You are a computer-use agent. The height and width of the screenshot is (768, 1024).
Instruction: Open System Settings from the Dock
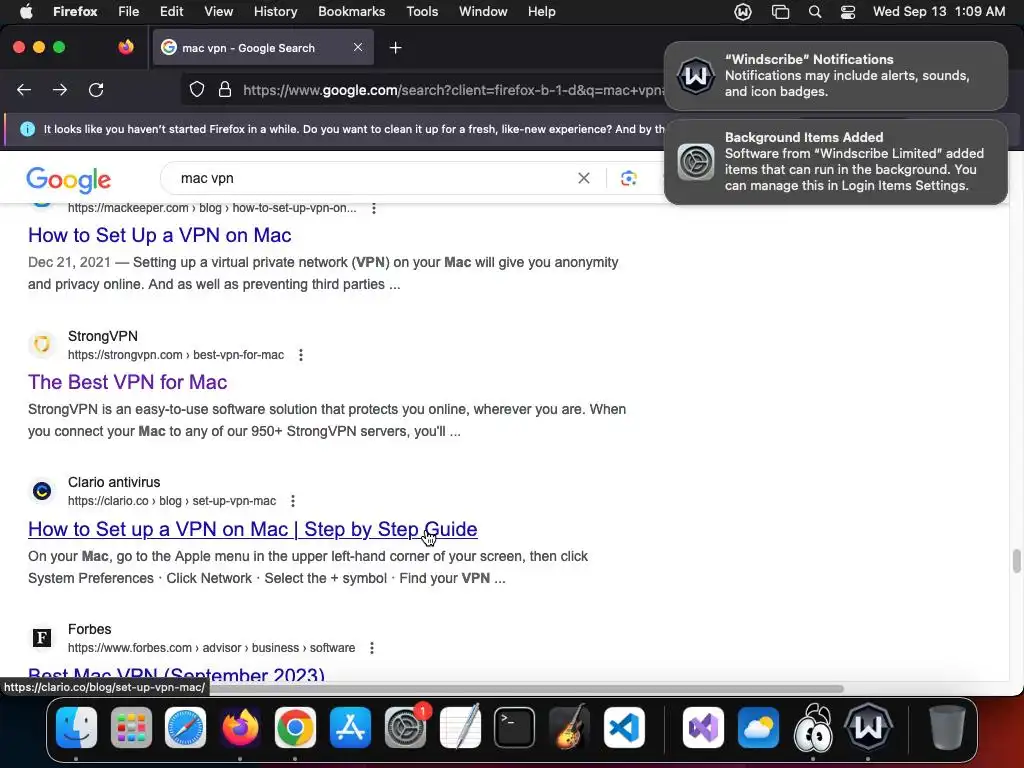(x=406, y=728)
